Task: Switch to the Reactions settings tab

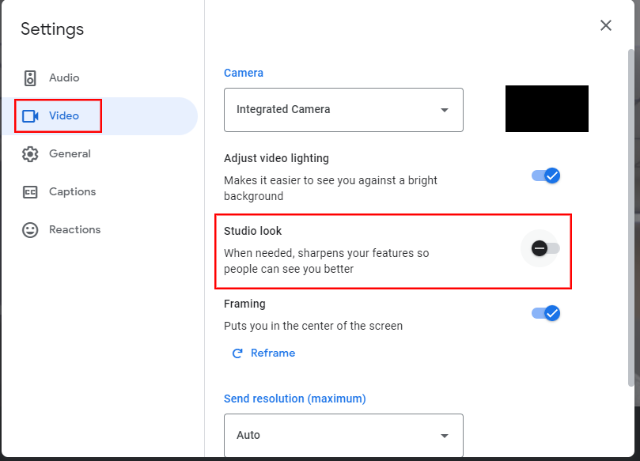Action: [x=100, y=230]
